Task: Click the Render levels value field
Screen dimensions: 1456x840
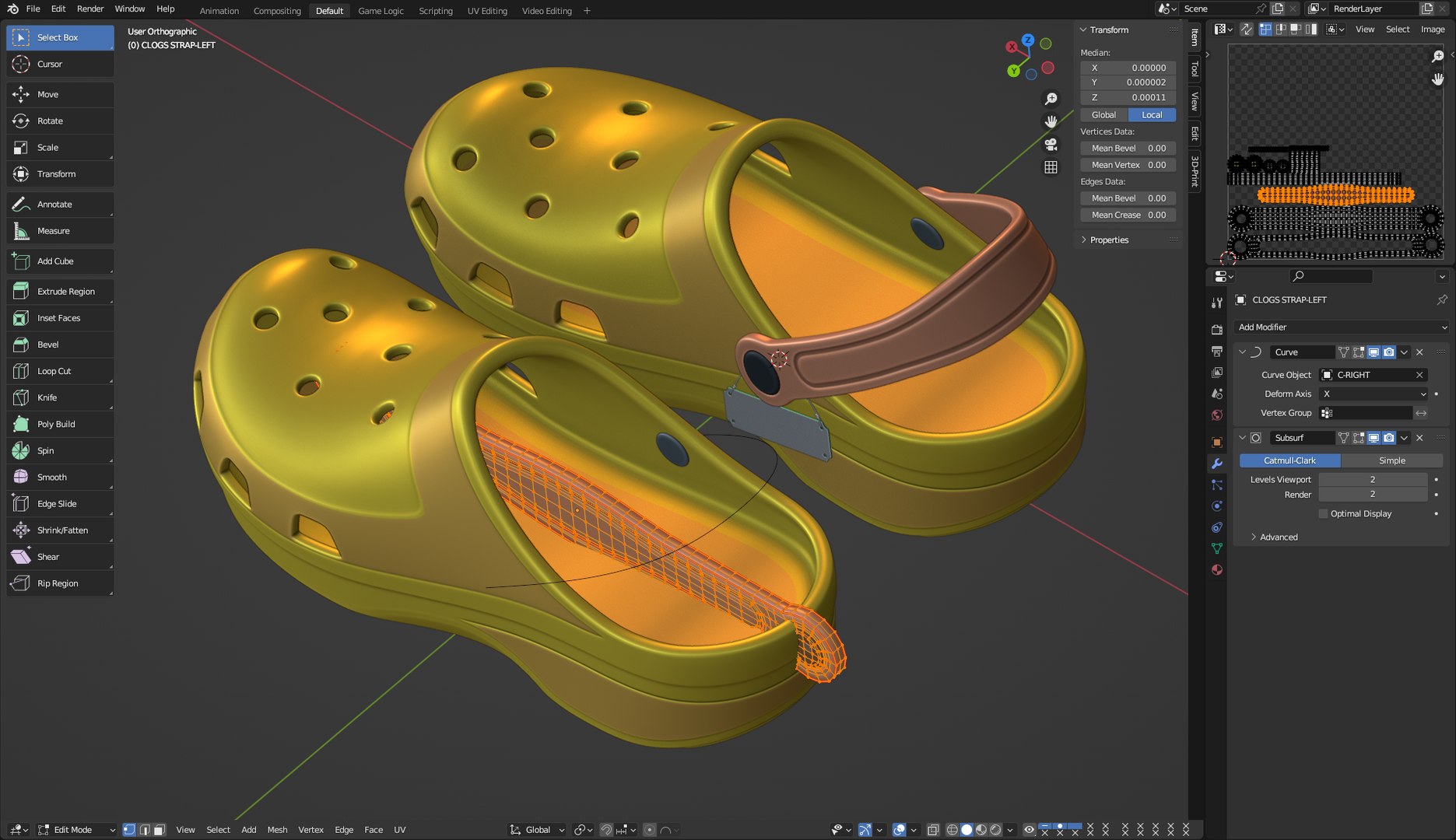Action: 1373,495
